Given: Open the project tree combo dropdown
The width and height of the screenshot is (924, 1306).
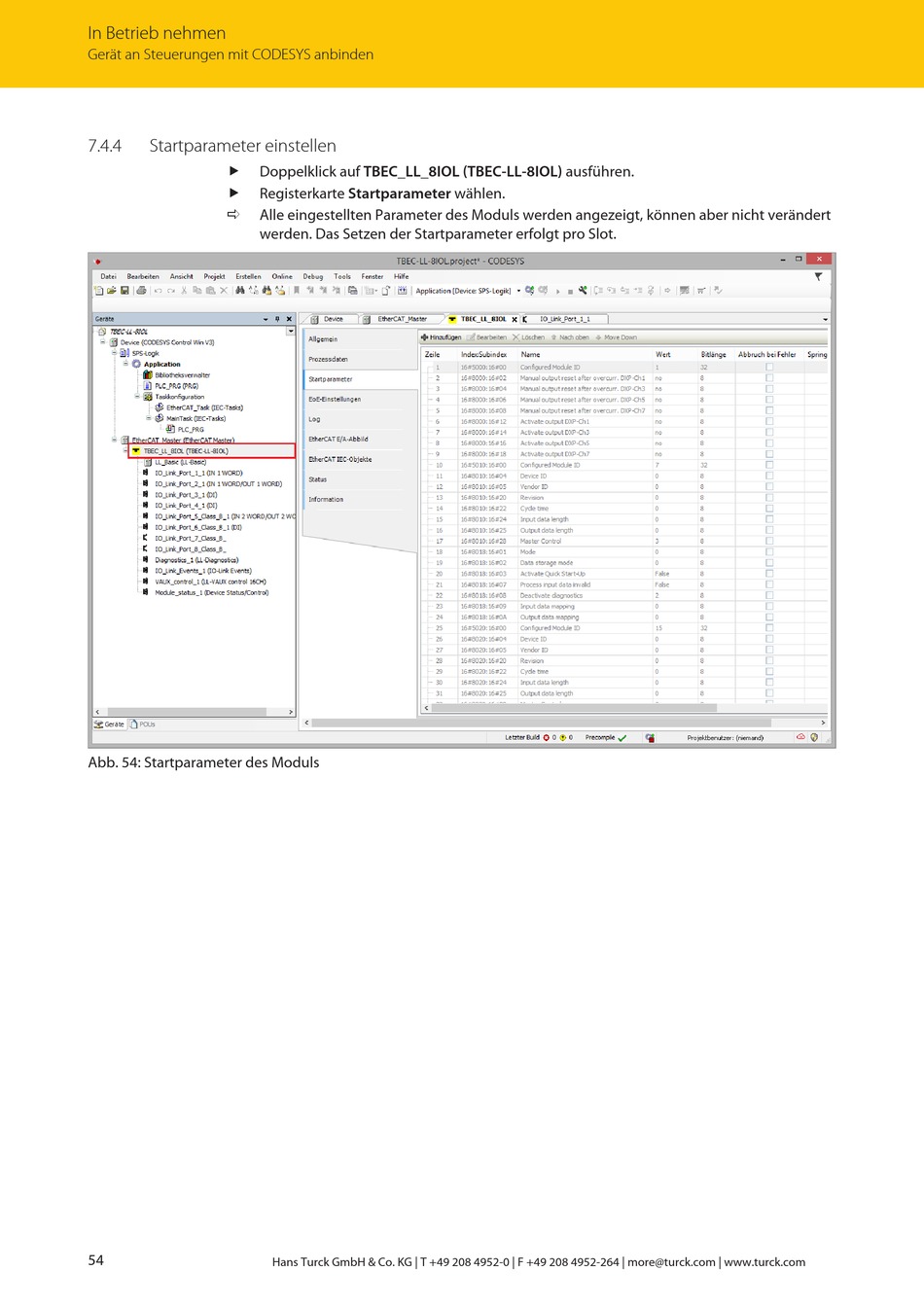Looking at the screenshot, I should [x=290, y=332].
